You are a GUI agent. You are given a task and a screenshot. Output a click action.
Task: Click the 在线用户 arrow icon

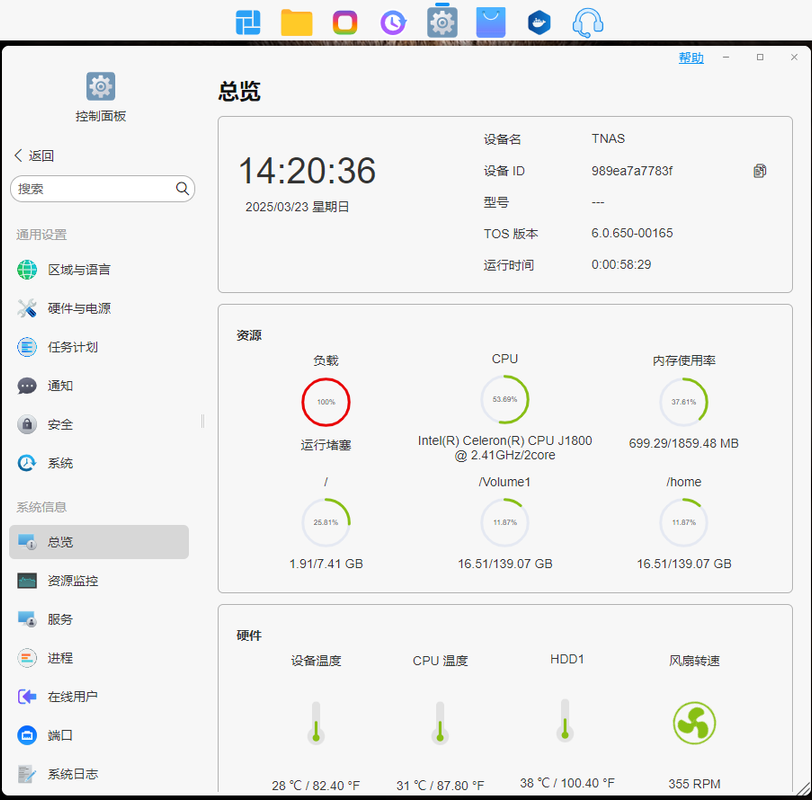[27, 696]
